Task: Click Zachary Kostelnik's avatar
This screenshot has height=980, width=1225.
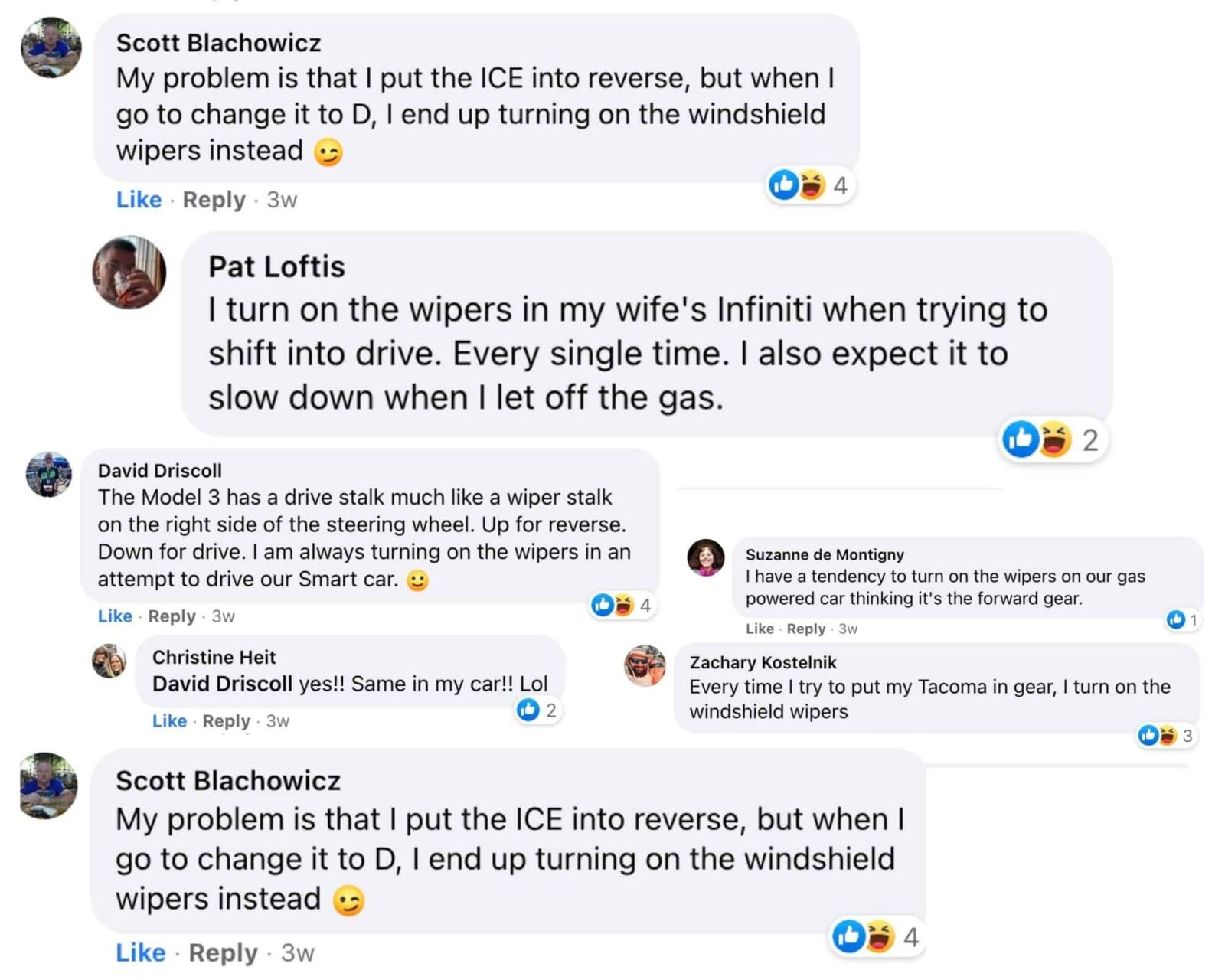Action: click(x=645, y=665)
